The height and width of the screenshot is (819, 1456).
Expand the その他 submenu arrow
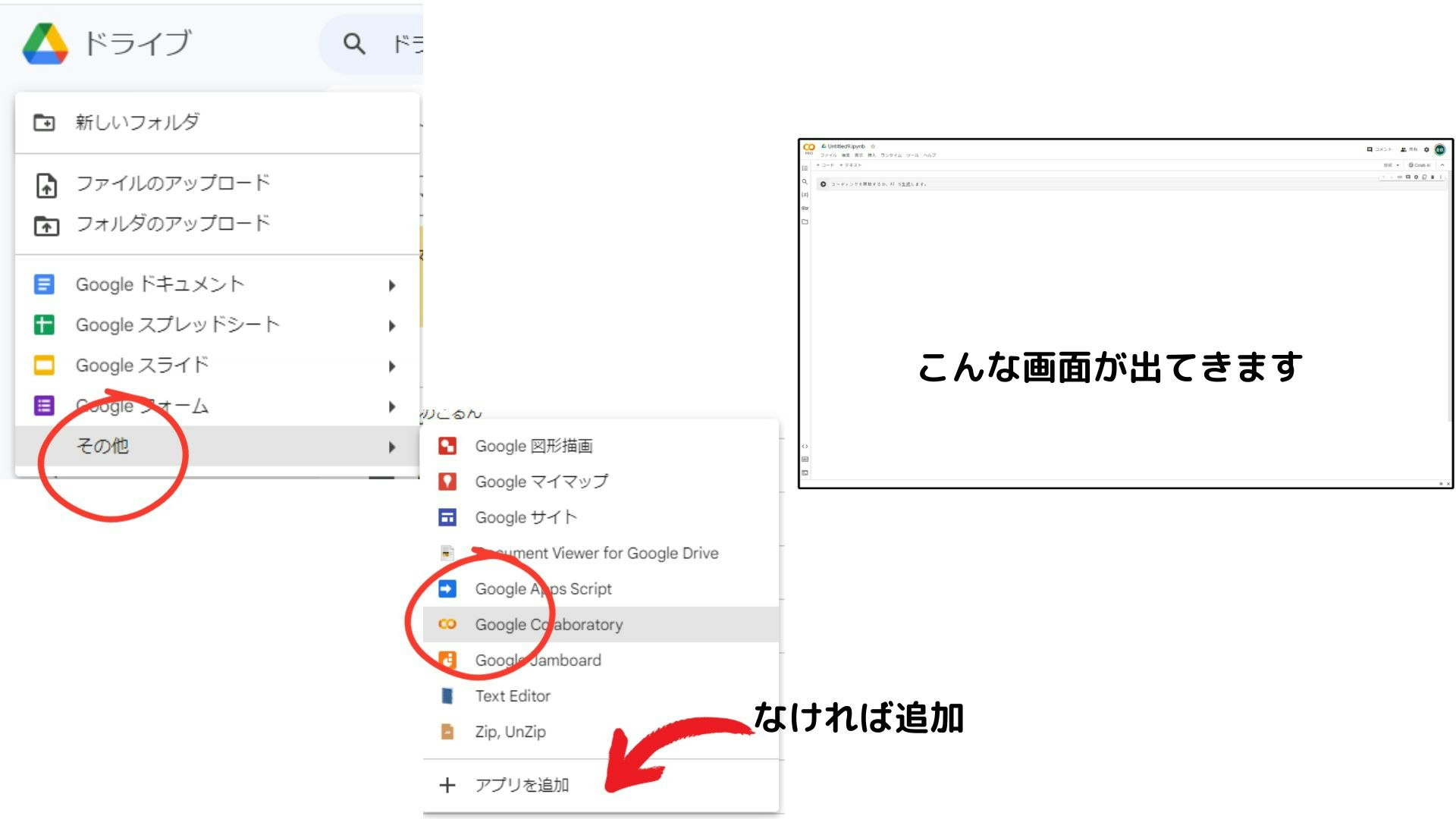(x=391, y=447)
